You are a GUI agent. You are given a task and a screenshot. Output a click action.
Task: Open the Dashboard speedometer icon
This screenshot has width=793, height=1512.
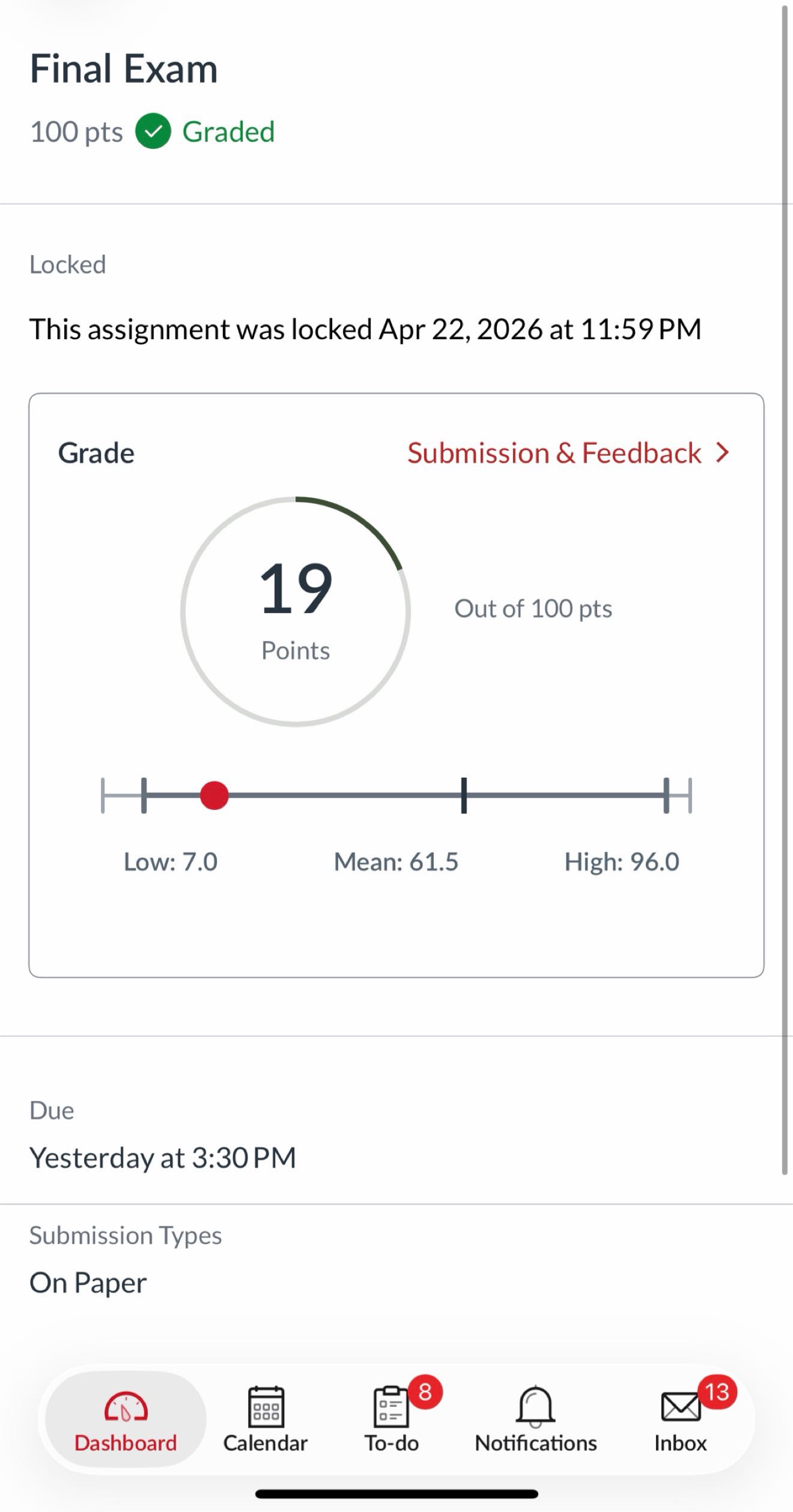tap(126, 1407)
